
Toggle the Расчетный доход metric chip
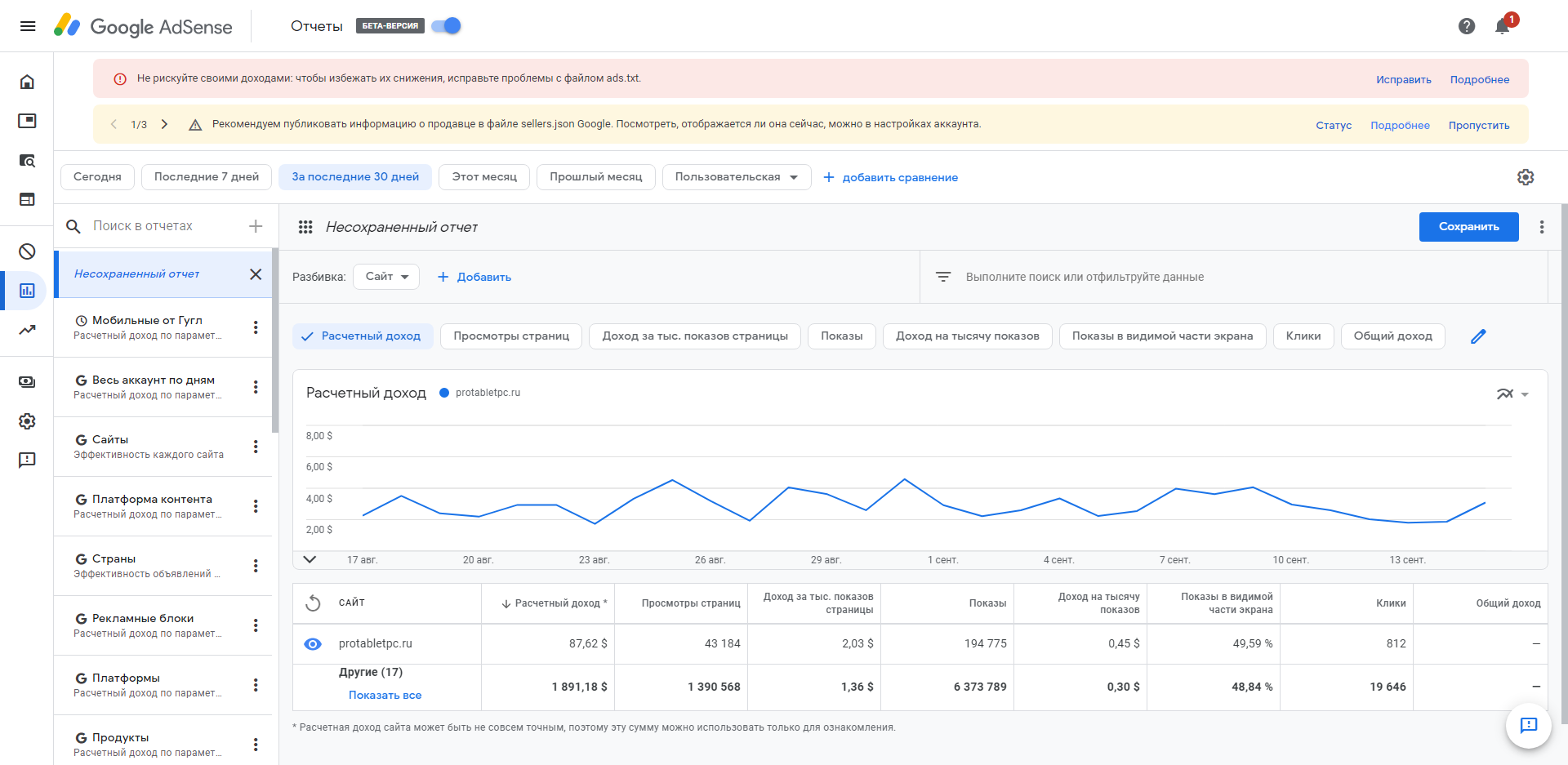363,336
